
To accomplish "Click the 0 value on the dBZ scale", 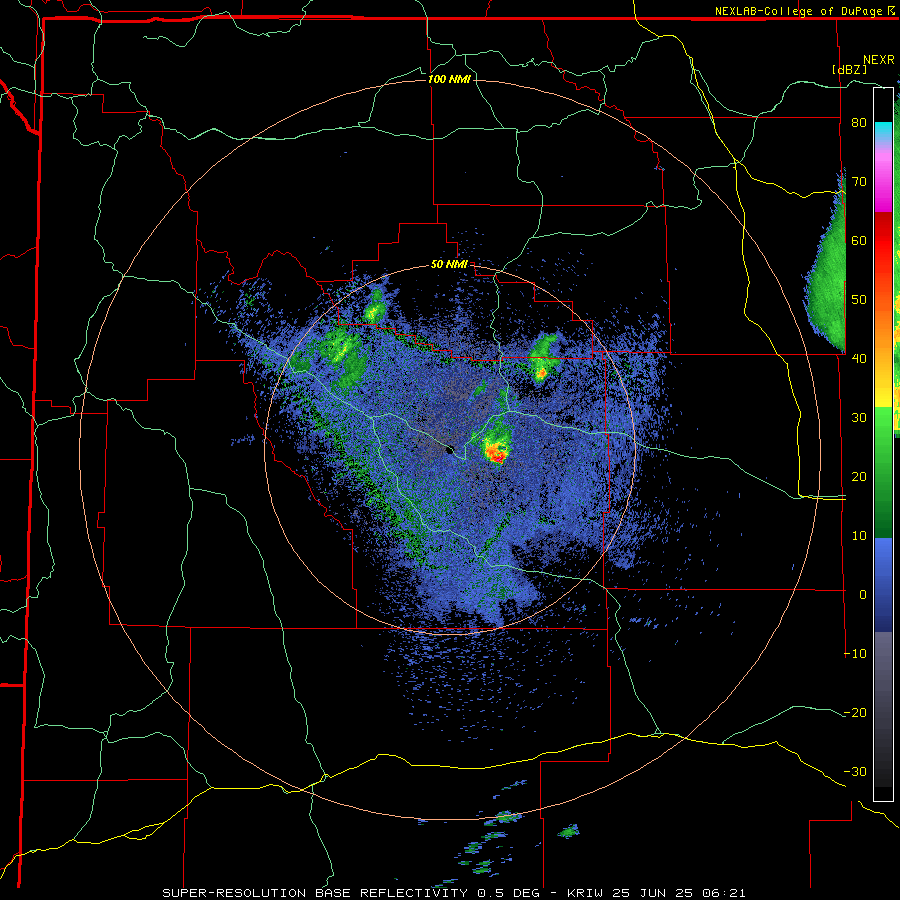I will (x=862, y=595).
